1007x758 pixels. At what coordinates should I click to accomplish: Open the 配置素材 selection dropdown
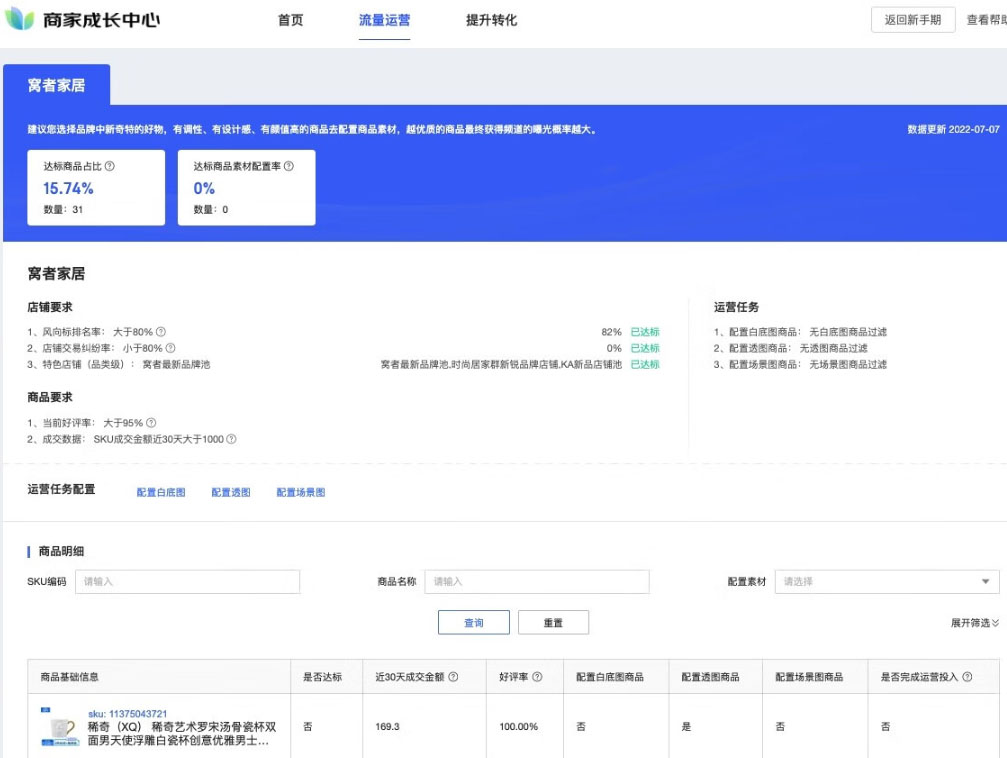click(x=885, y=581)
